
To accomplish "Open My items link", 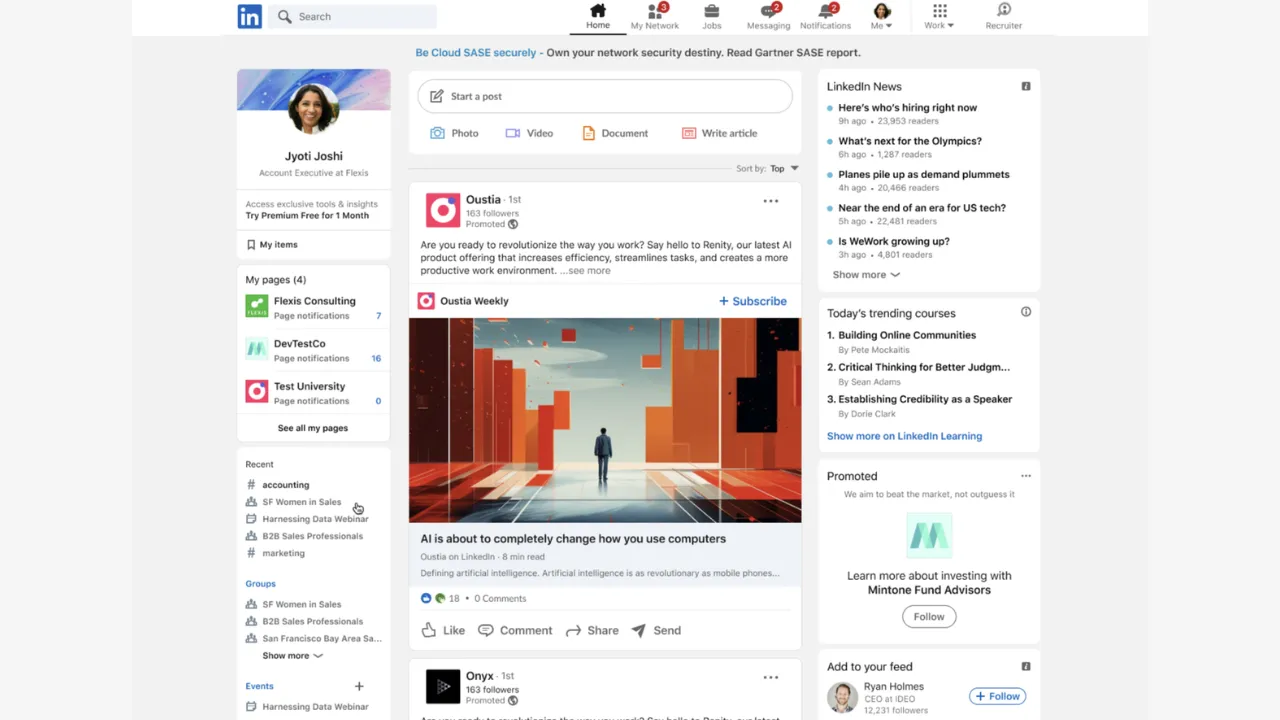I will click(x=272, y=244).
